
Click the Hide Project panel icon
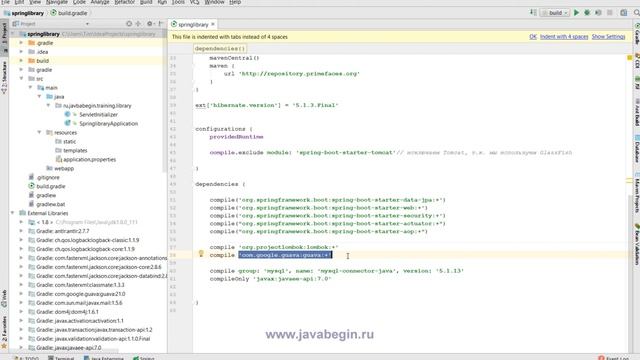click(160, 24)
